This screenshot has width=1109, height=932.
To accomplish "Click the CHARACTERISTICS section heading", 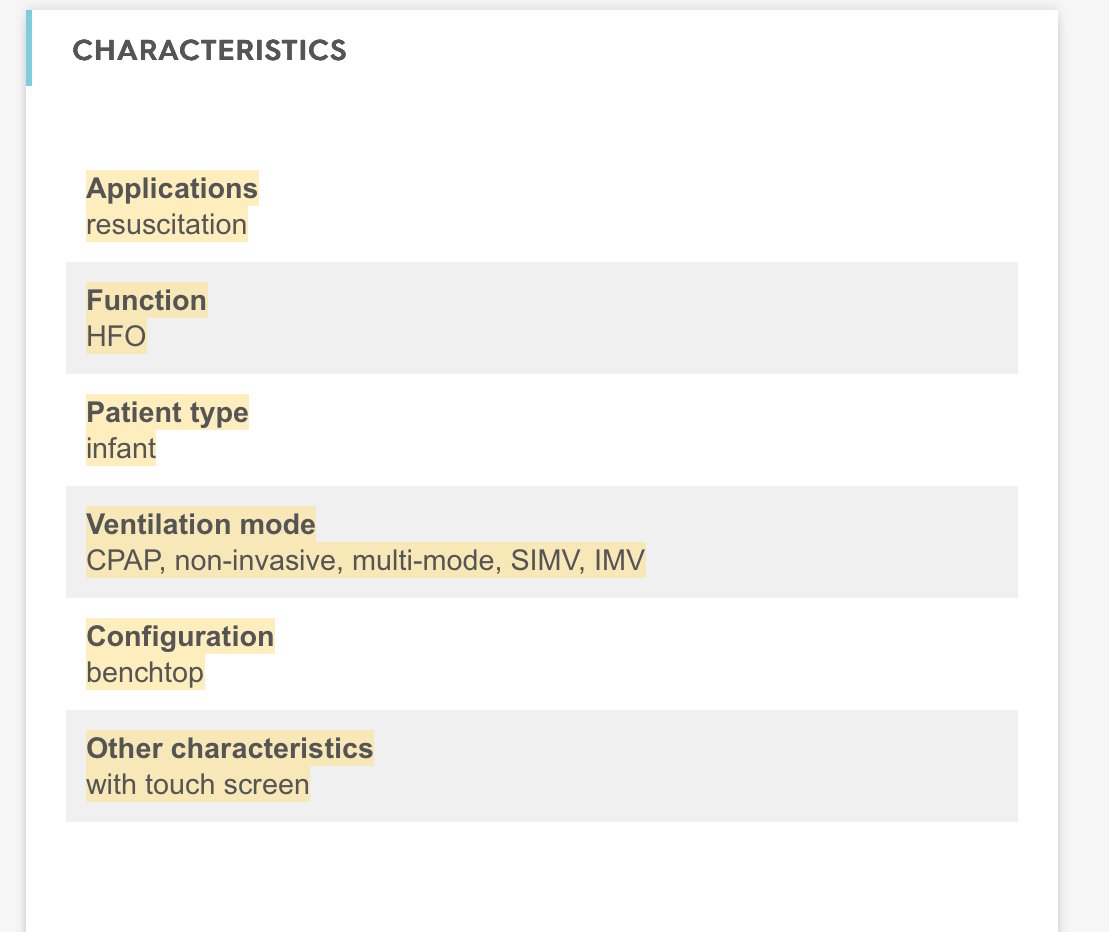I will click(x=209, y=50).
